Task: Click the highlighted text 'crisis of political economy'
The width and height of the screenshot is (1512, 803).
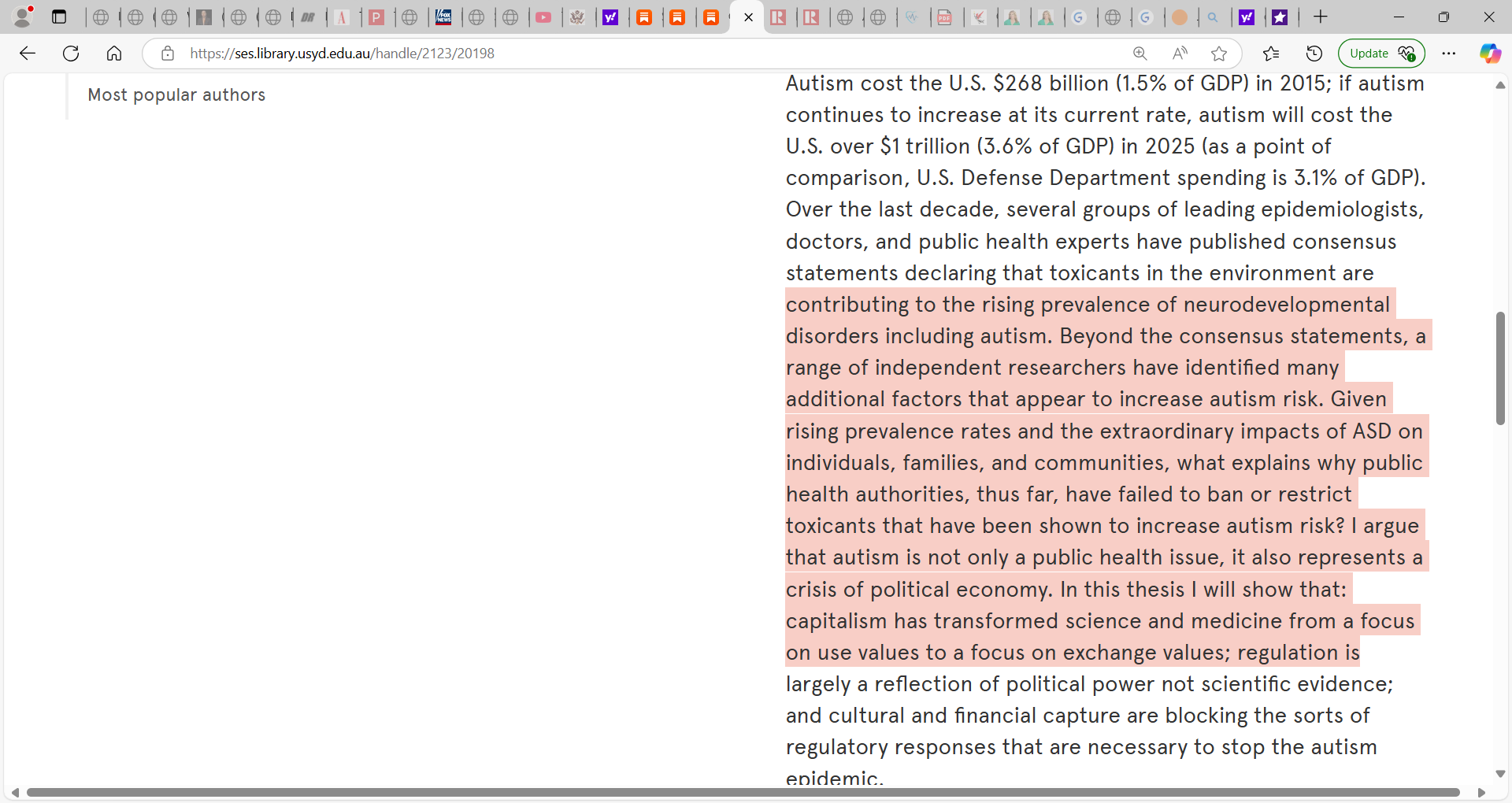Action: click(919, 590)
